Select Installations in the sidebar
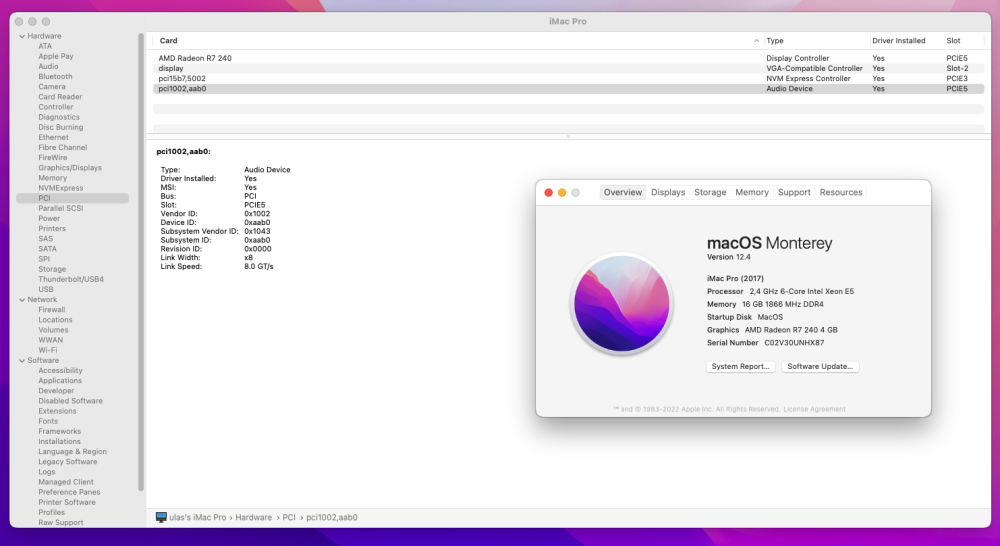 59,441
